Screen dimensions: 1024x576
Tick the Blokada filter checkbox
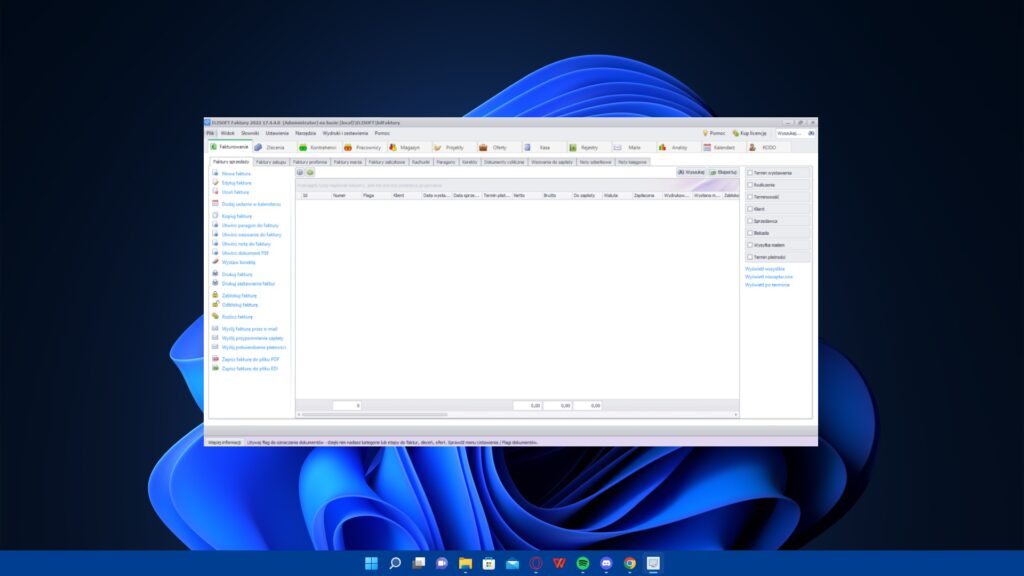tap(750, 232)
